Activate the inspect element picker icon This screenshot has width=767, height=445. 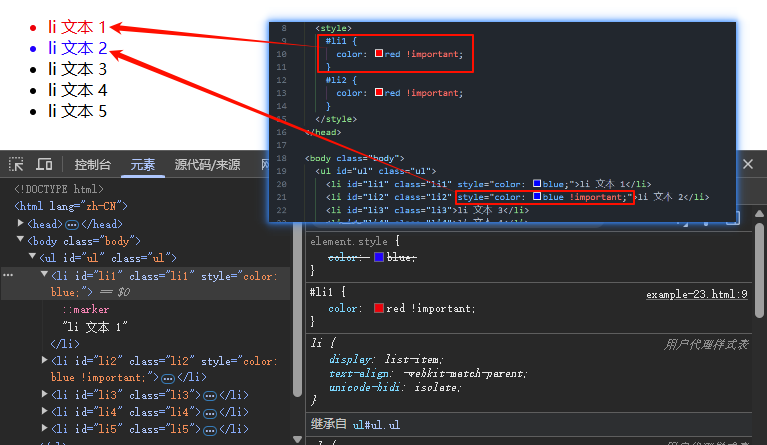[x=16, y=164]
